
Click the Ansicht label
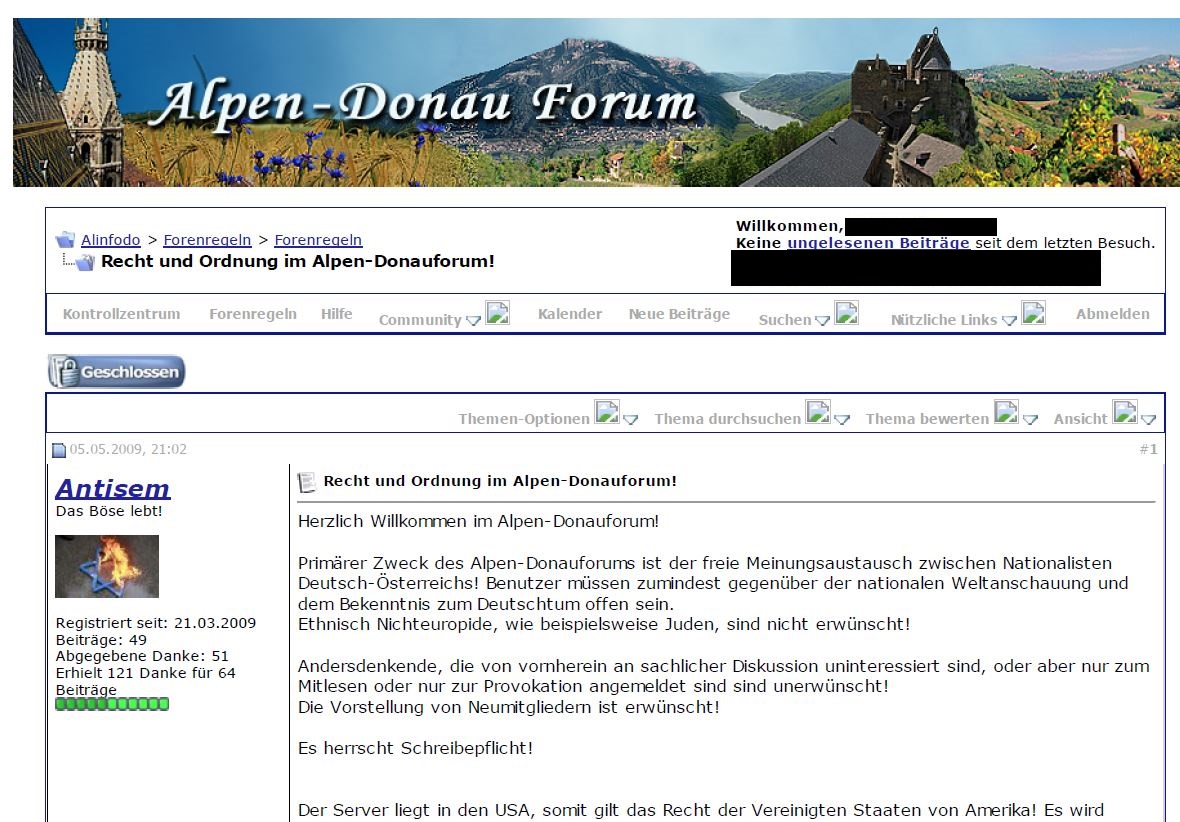click(x=1080, y=419)
